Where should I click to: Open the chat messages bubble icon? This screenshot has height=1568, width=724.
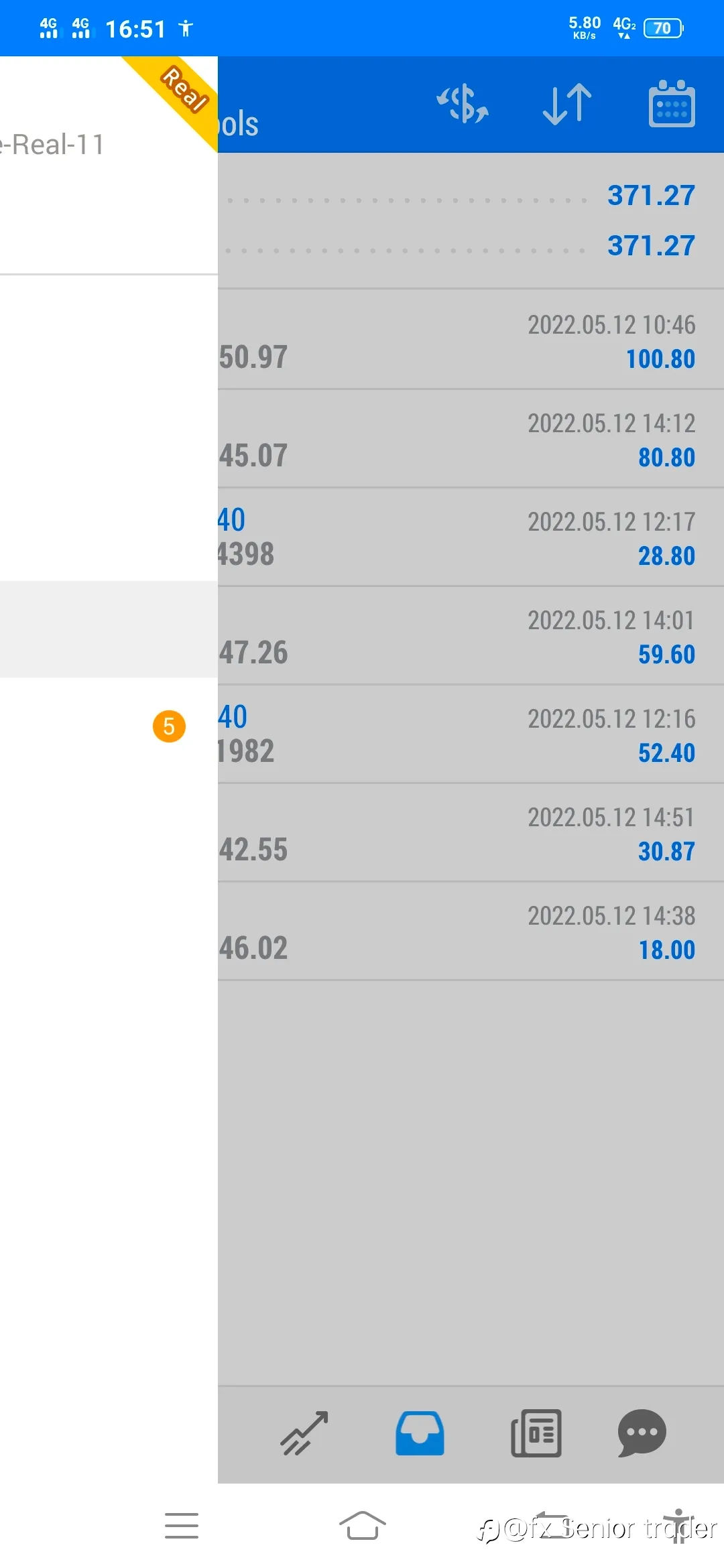click(642, 1433)
